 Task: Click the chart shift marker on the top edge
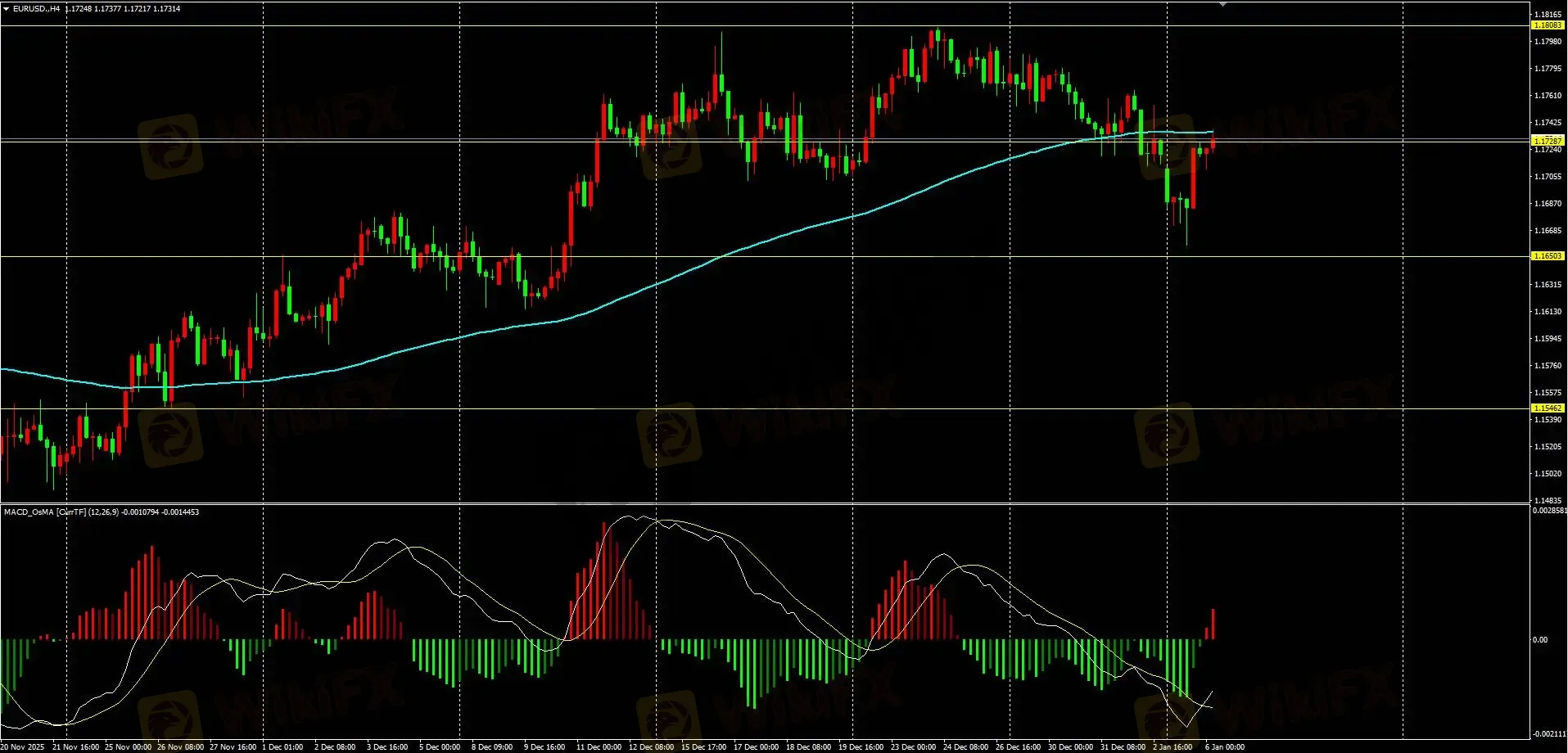tap(1222, 4)
